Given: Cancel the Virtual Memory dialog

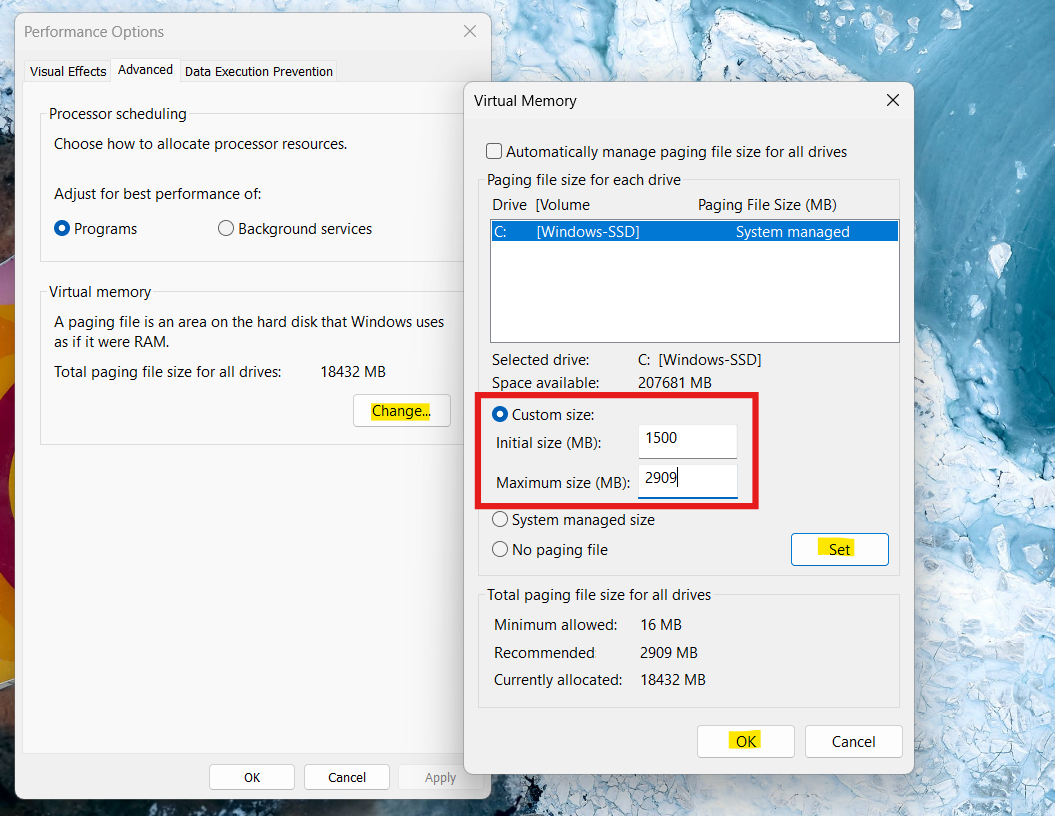Looking at the screenshot, I should coord(853,741).
